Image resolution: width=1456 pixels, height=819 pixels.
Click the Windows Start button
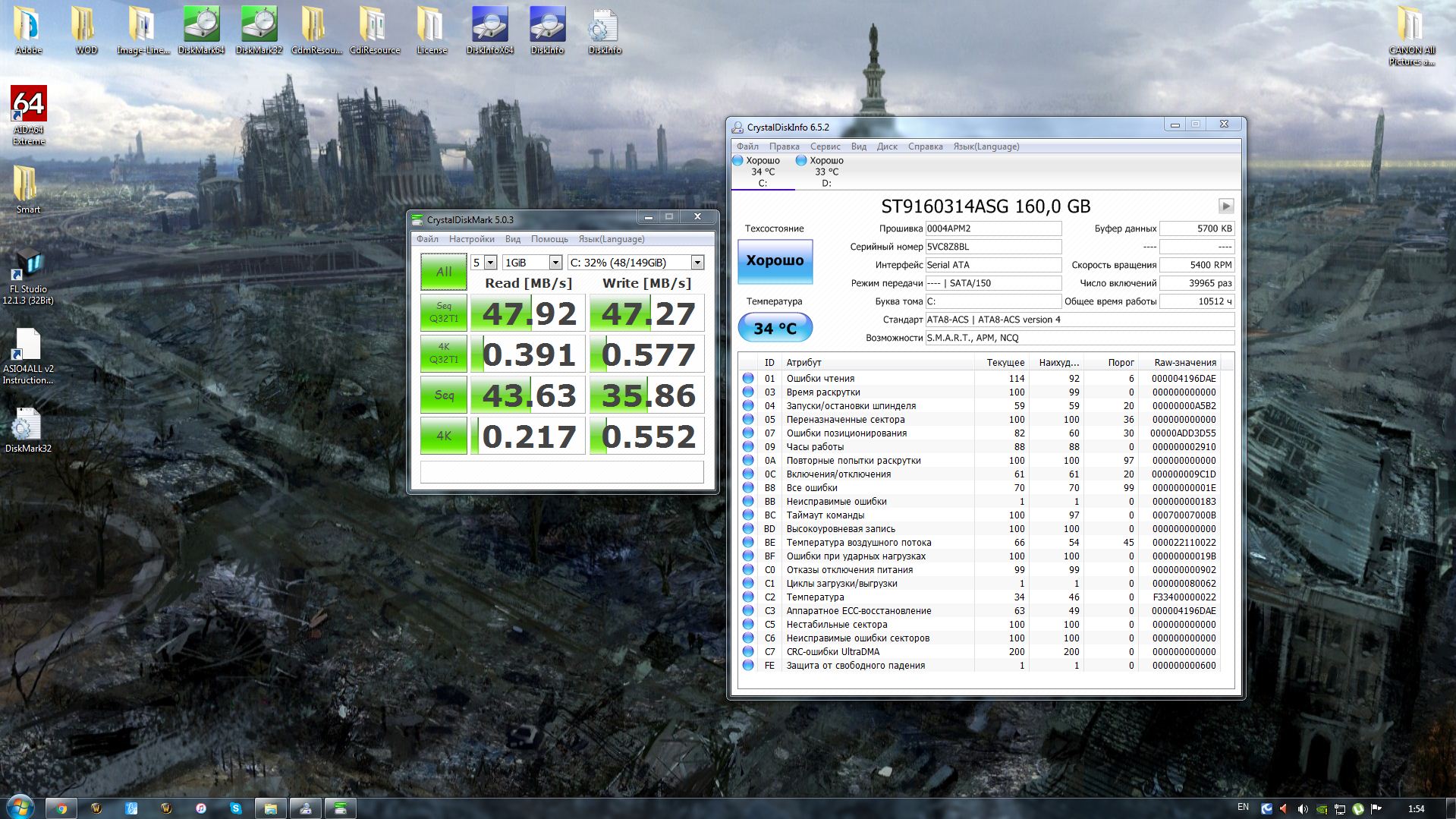pyautogui.click(x=19, y=808)
